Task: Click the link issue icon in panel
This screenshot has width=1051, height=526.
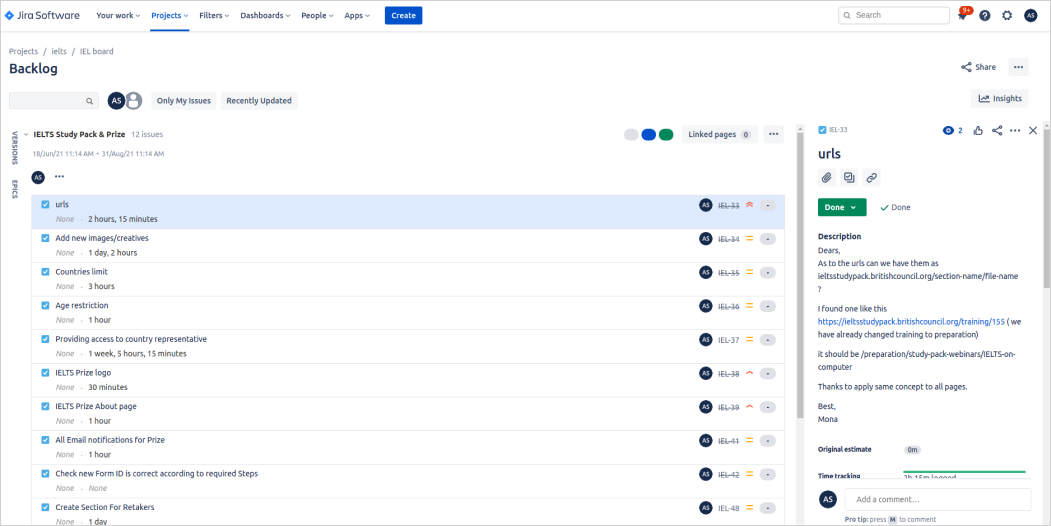Action: (x=871, y=178)
